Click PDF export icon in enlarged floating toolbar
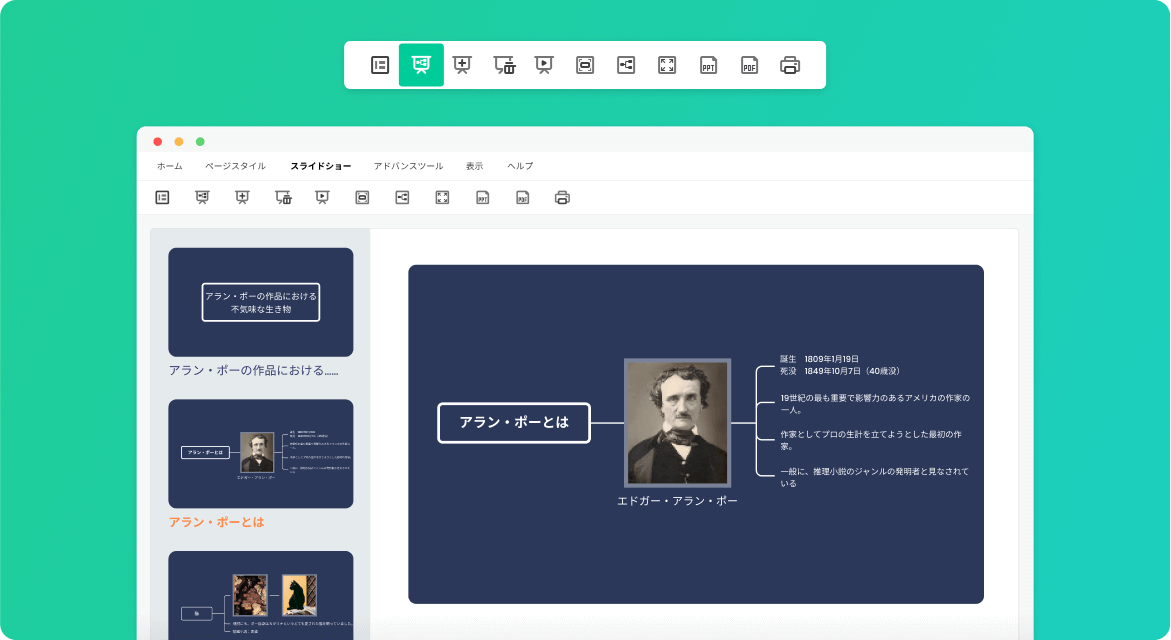The image size is (1171, 640). (x=749, y=65)
